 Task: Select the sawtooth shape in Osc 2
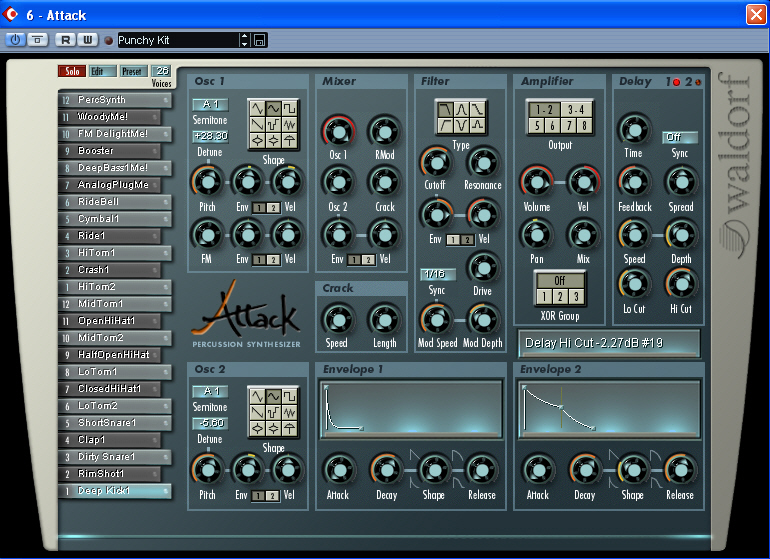(x=257, y=412)
